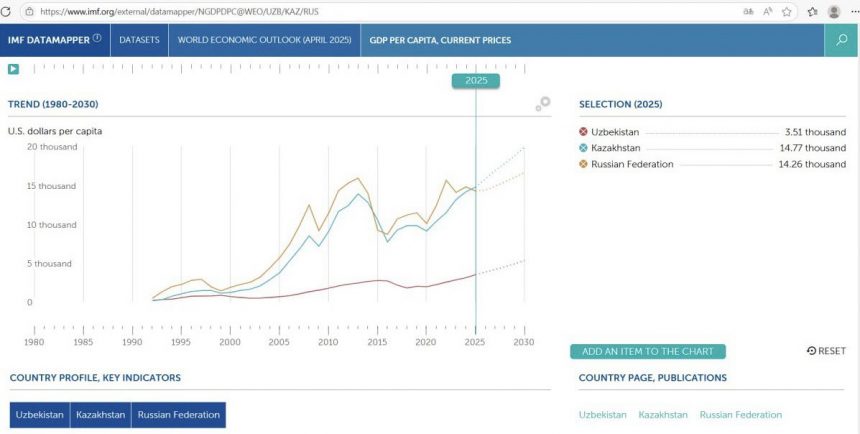Viewport: 860px width, 434px height.
Task: Click the site lock icon in address bar
Action: [29, 12]
